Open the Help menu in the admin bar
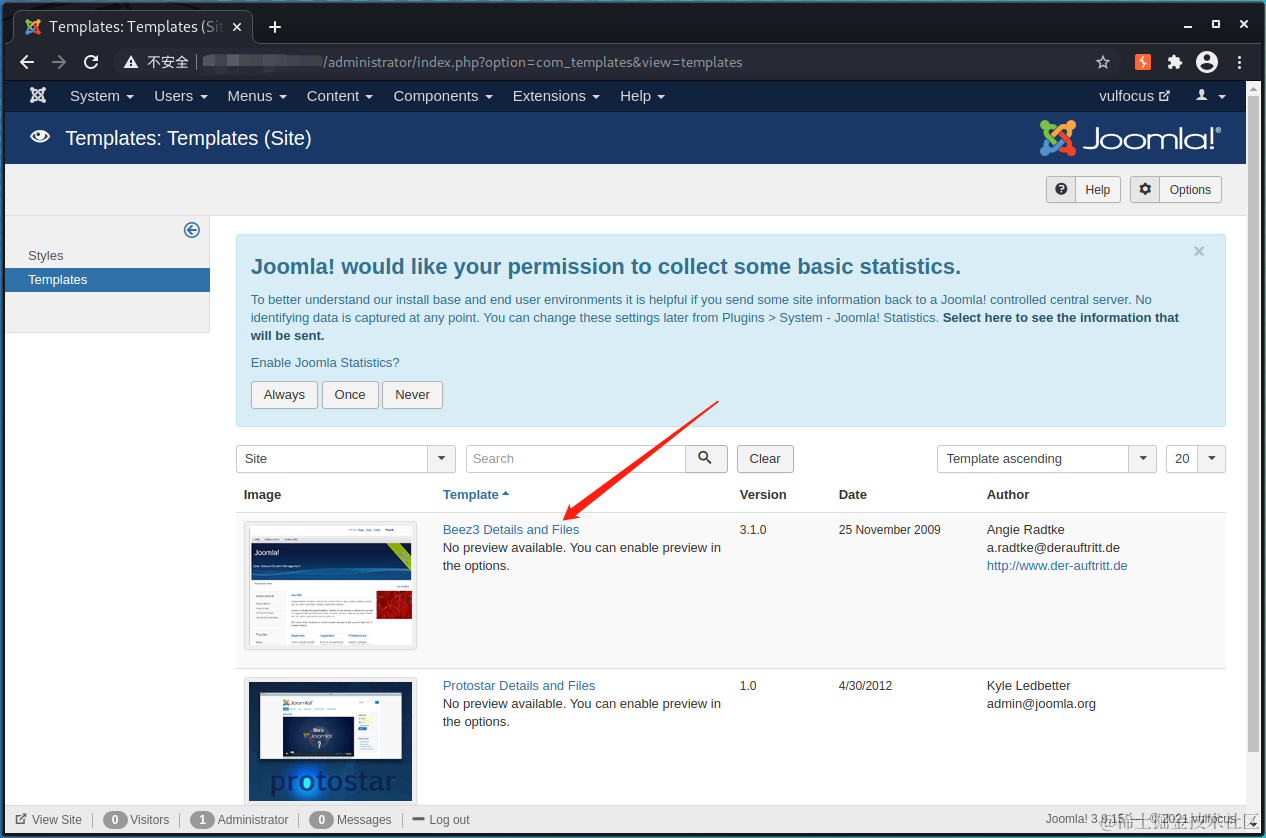1266x838 pixels. tap(642, 96)
